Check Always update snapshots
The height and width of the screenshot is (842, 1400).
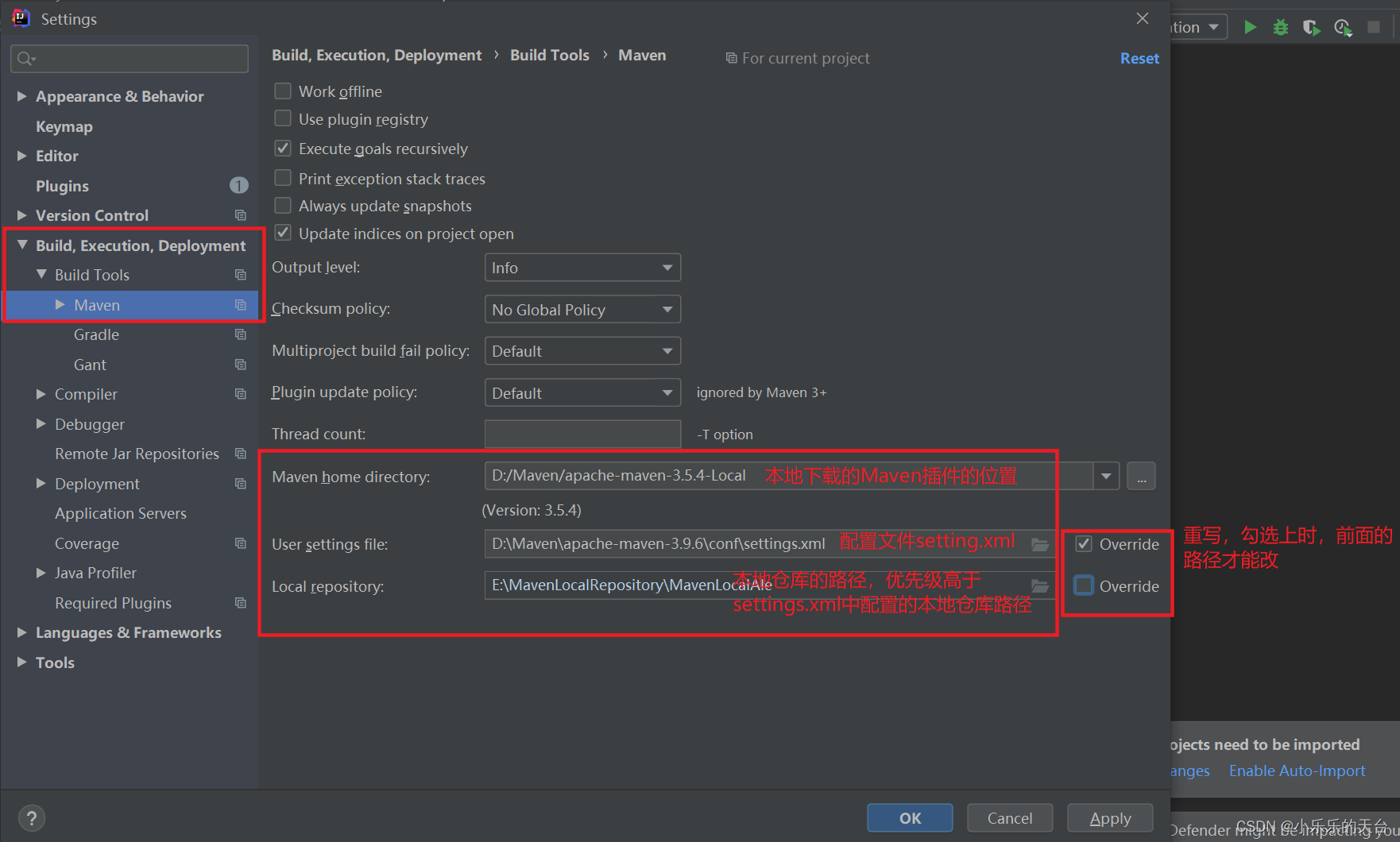click(283, 206)
